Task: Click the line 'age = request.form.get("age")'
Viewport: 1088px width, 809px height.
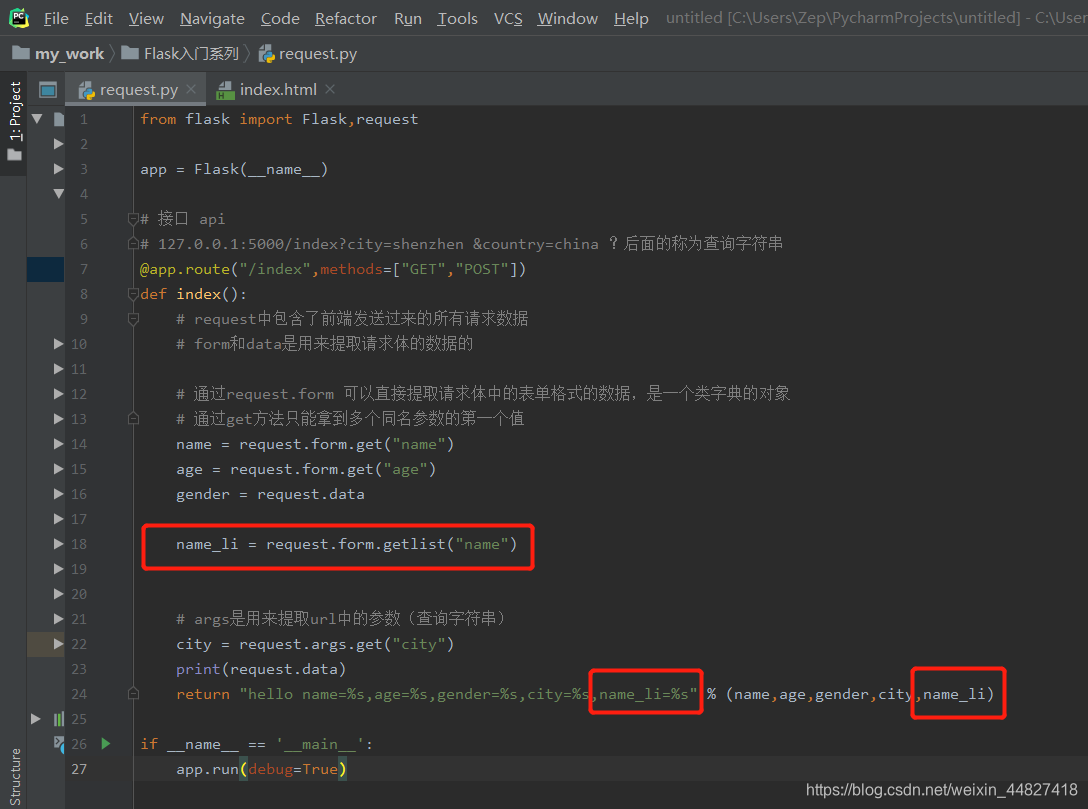Action: tap(306, 469)
